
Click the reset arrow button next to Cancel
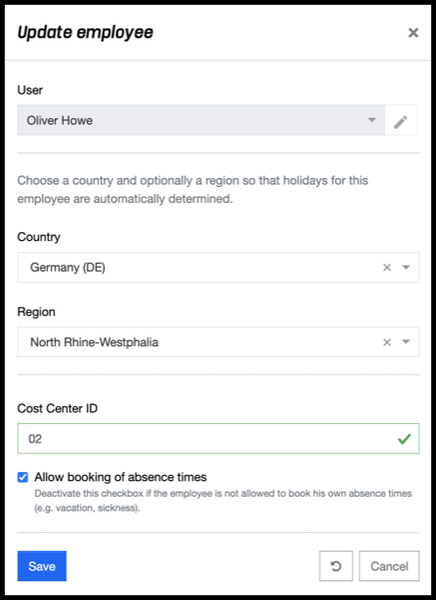(336, 566)
